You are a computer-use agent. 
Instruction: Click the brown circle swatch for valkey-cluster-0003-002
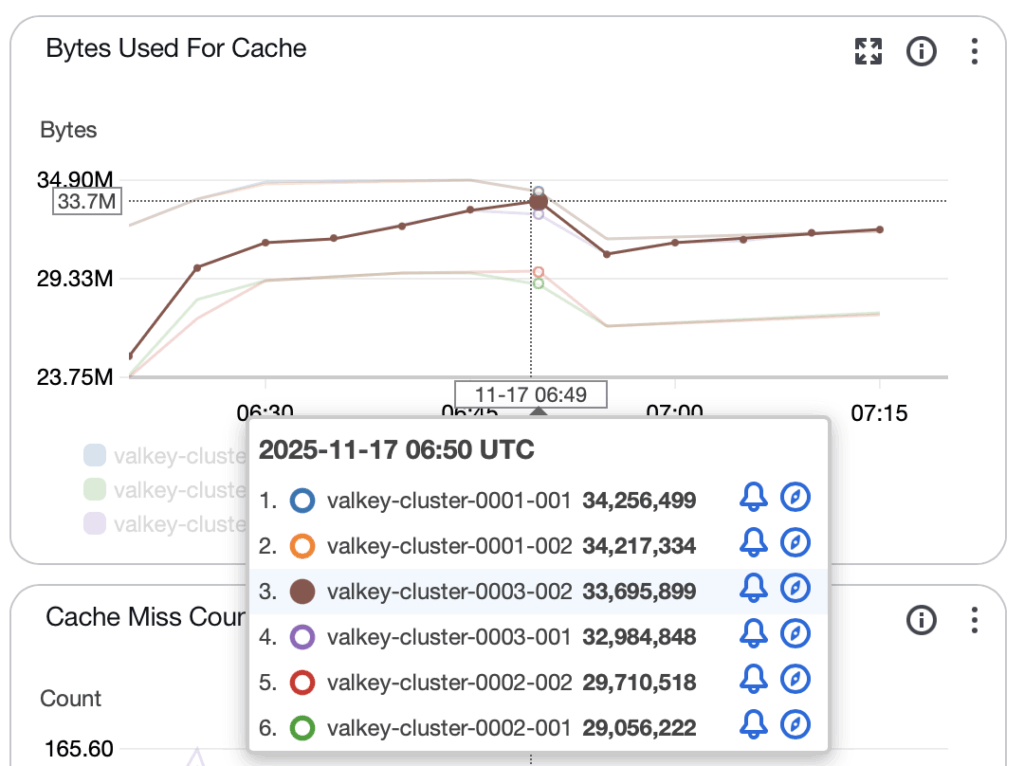tap(302, 591)
